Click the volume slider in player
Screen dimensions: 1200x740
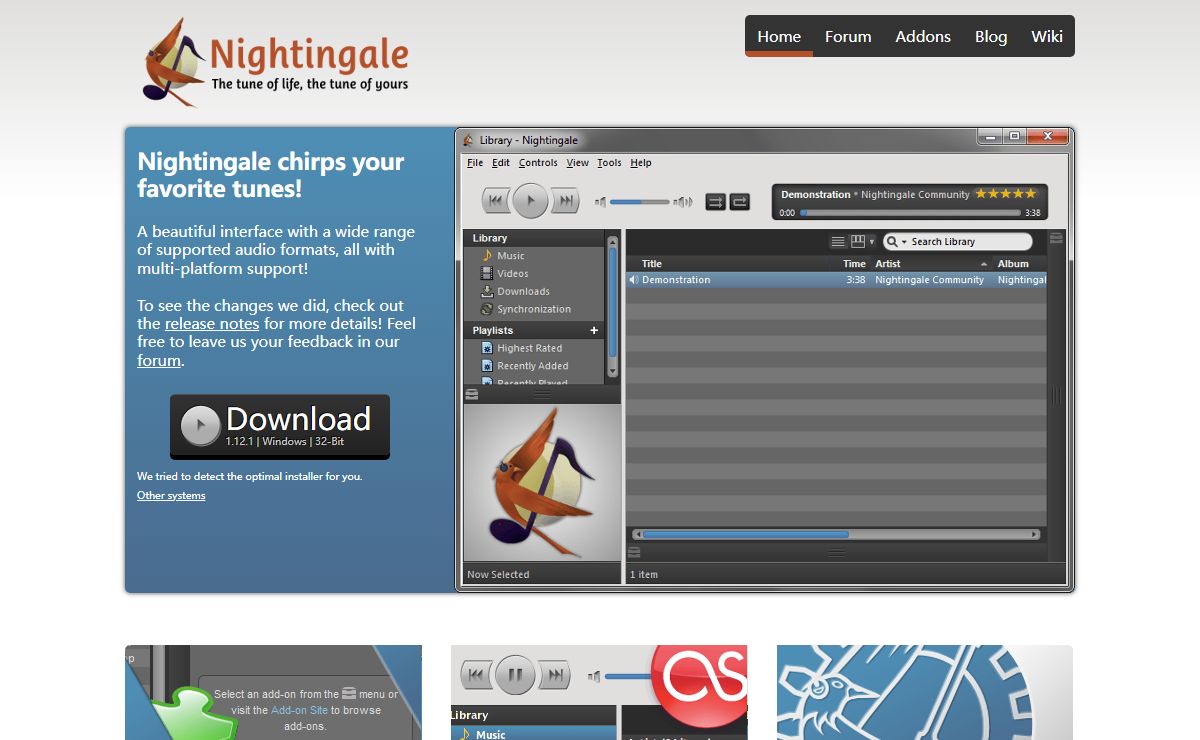coord(639,202)
